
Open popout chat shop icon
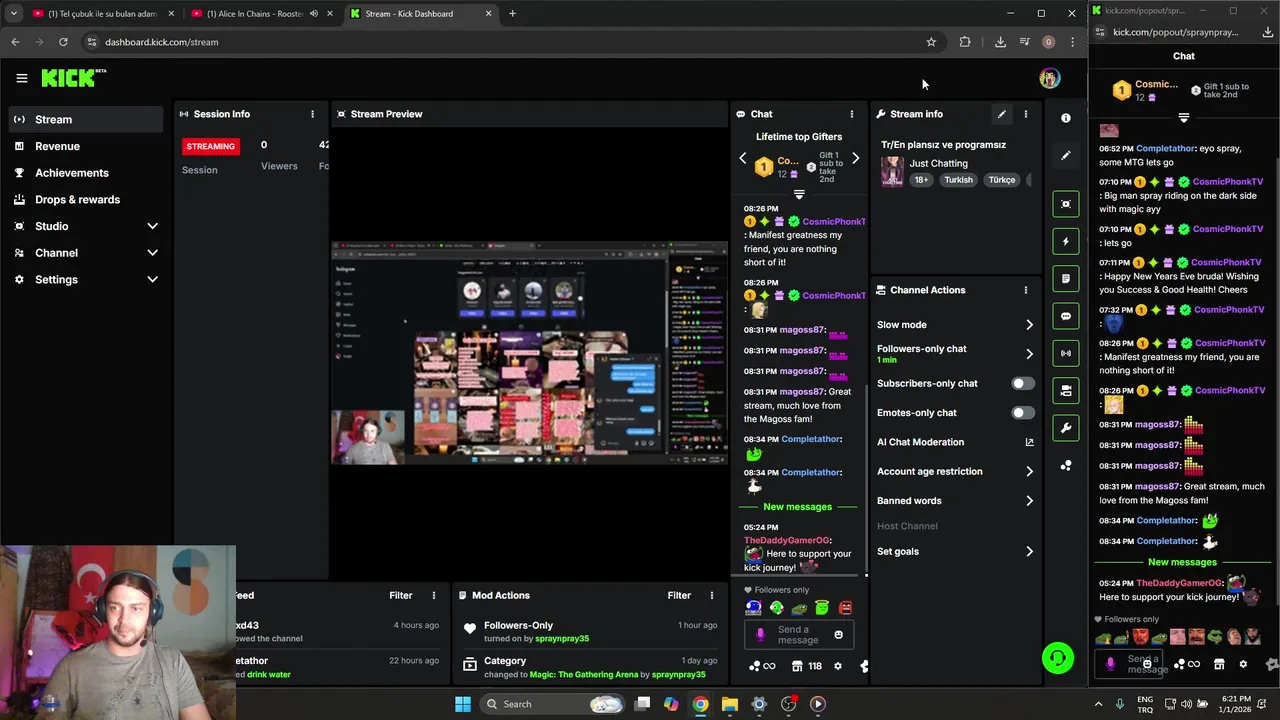[x=1219, y=664]
